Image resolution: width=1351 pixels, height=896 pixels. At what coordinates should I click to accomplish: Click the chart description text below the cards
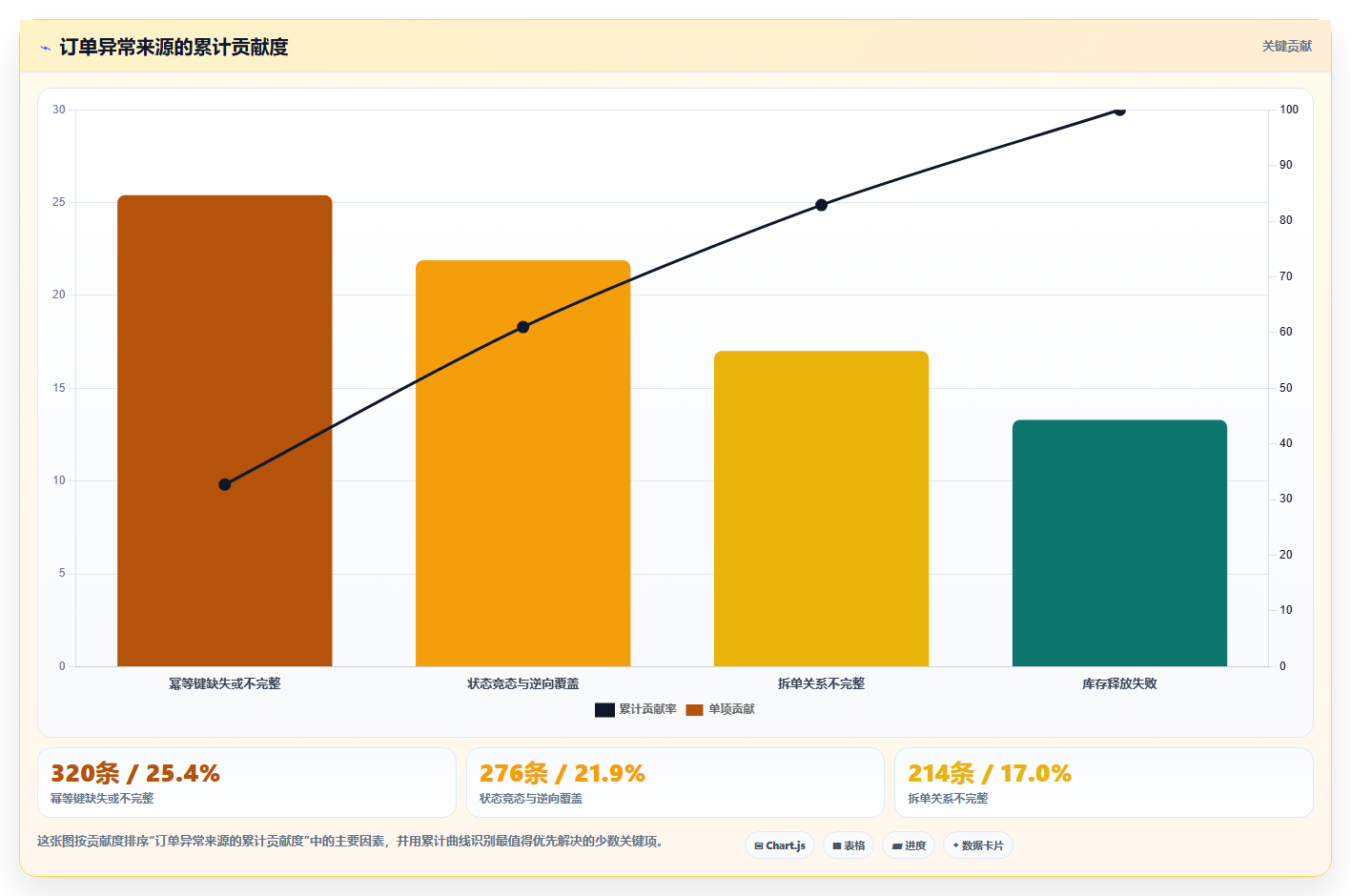click(350, 841)
